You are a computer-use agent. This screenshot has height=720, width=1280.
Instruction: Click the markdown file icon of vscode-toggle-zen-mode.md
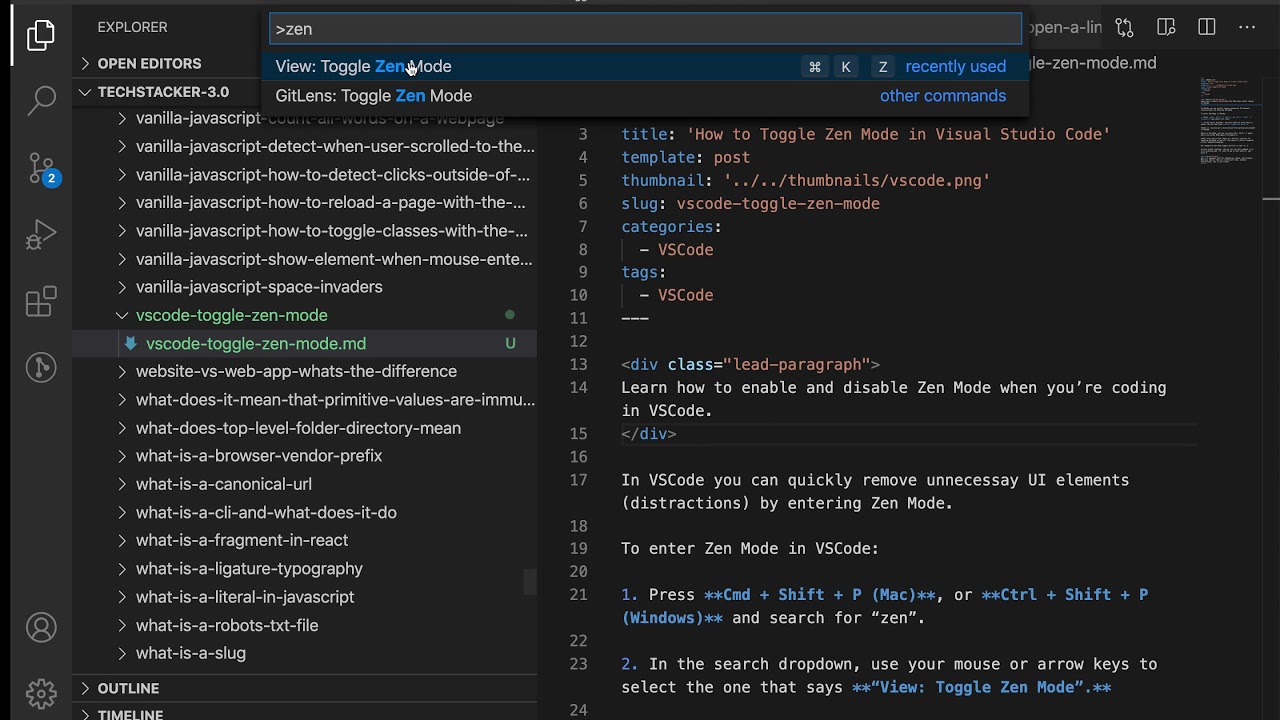click(x=130, y=343)
